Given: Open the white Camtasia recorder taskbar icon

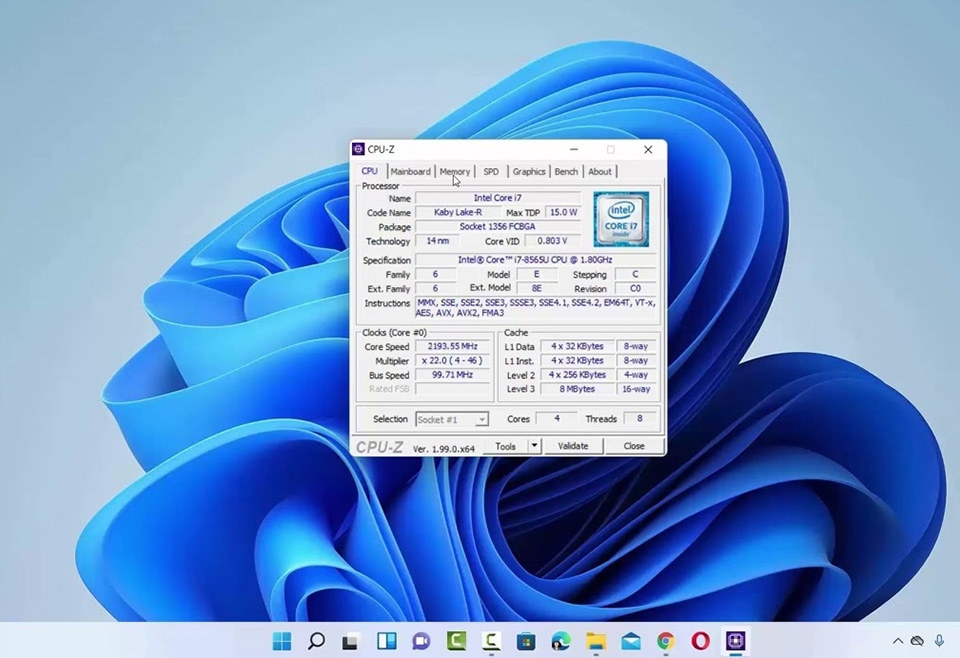Looking at the screenshot, I should (x=491, y=641).
